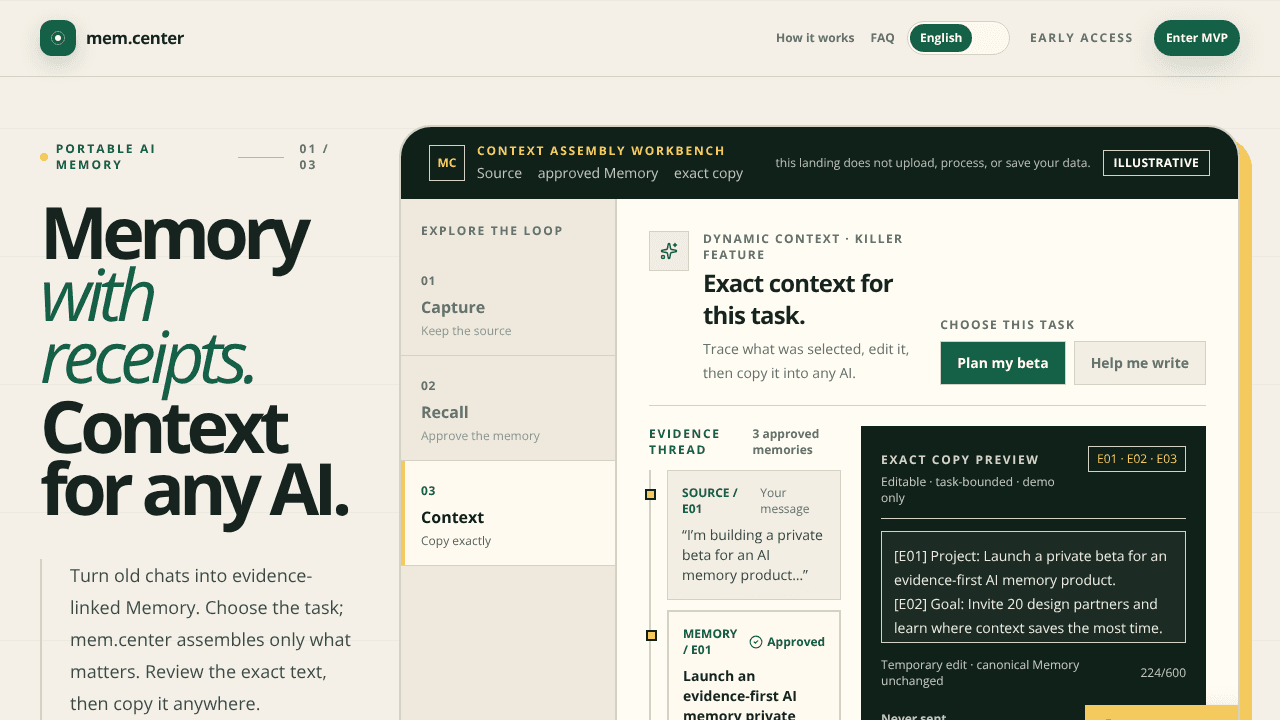1280x720 pixels.
Task: Toggle the English language switch
Action: [958, 38]
